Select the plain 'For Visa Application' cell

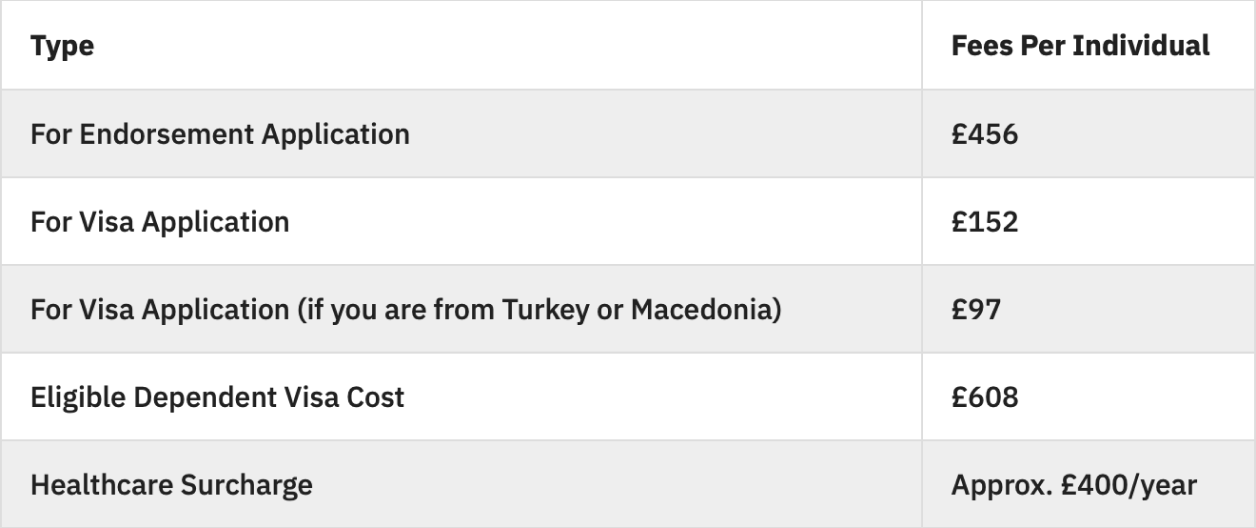click(160, 221)
